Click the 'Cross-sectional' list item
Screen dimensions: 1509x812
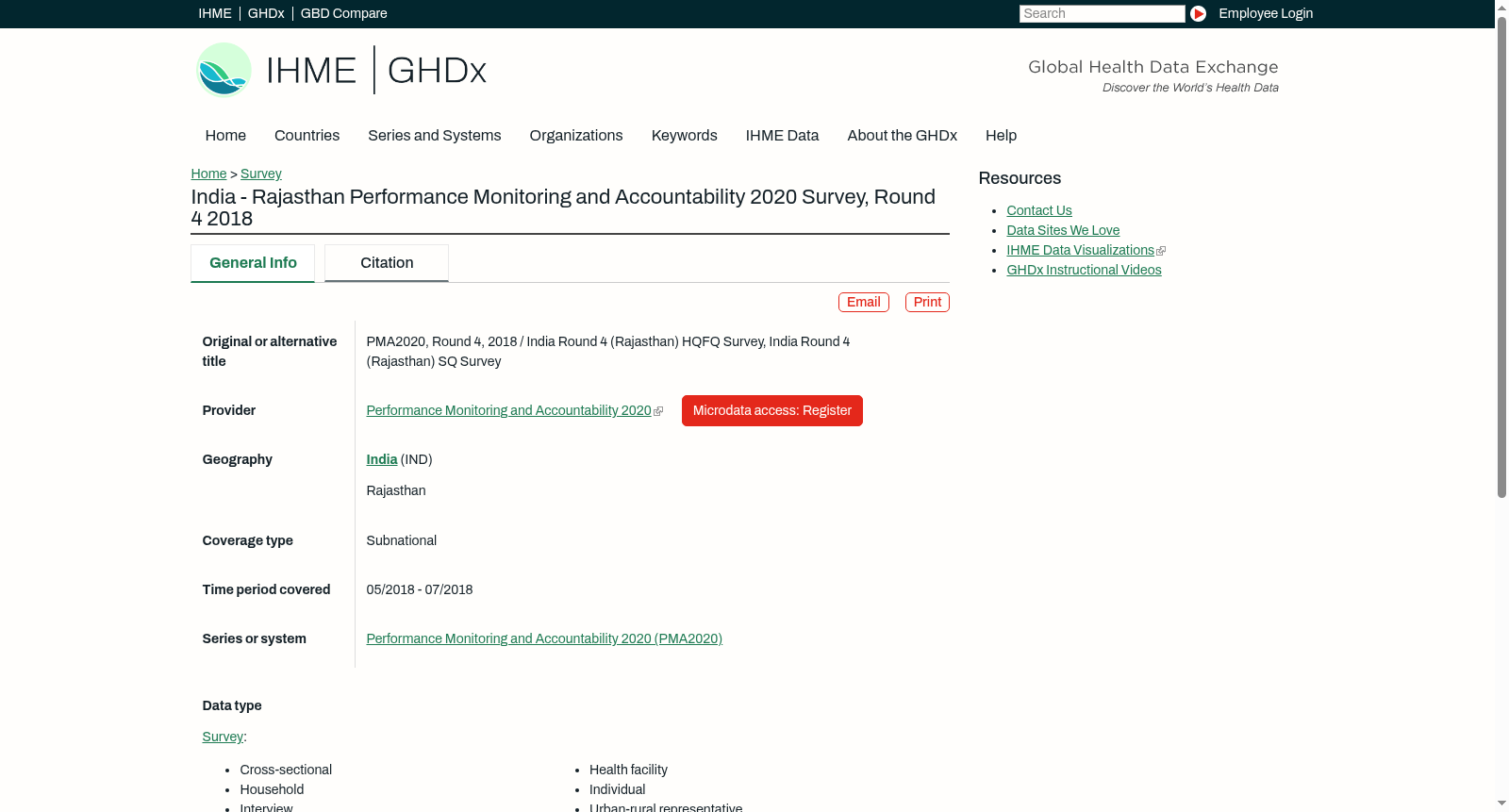pyautogui.click(x=286, y=770)
